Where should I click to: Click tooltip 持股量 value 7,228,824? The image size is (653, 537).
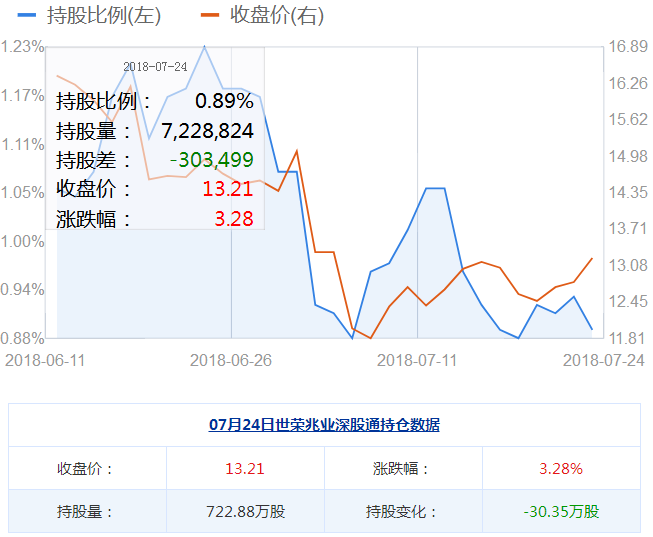tap(207, 131)
